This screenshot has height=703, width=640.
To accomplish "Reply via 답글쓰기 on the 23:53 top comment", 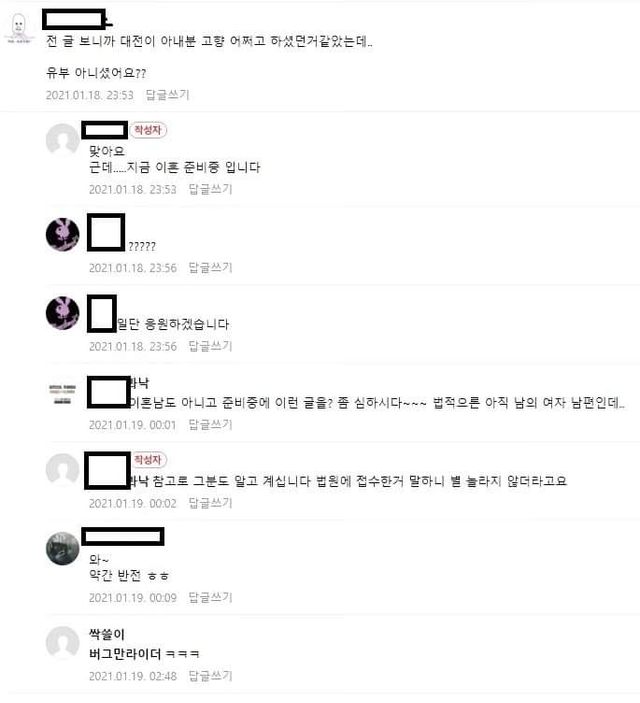I will tap(168, 95).
